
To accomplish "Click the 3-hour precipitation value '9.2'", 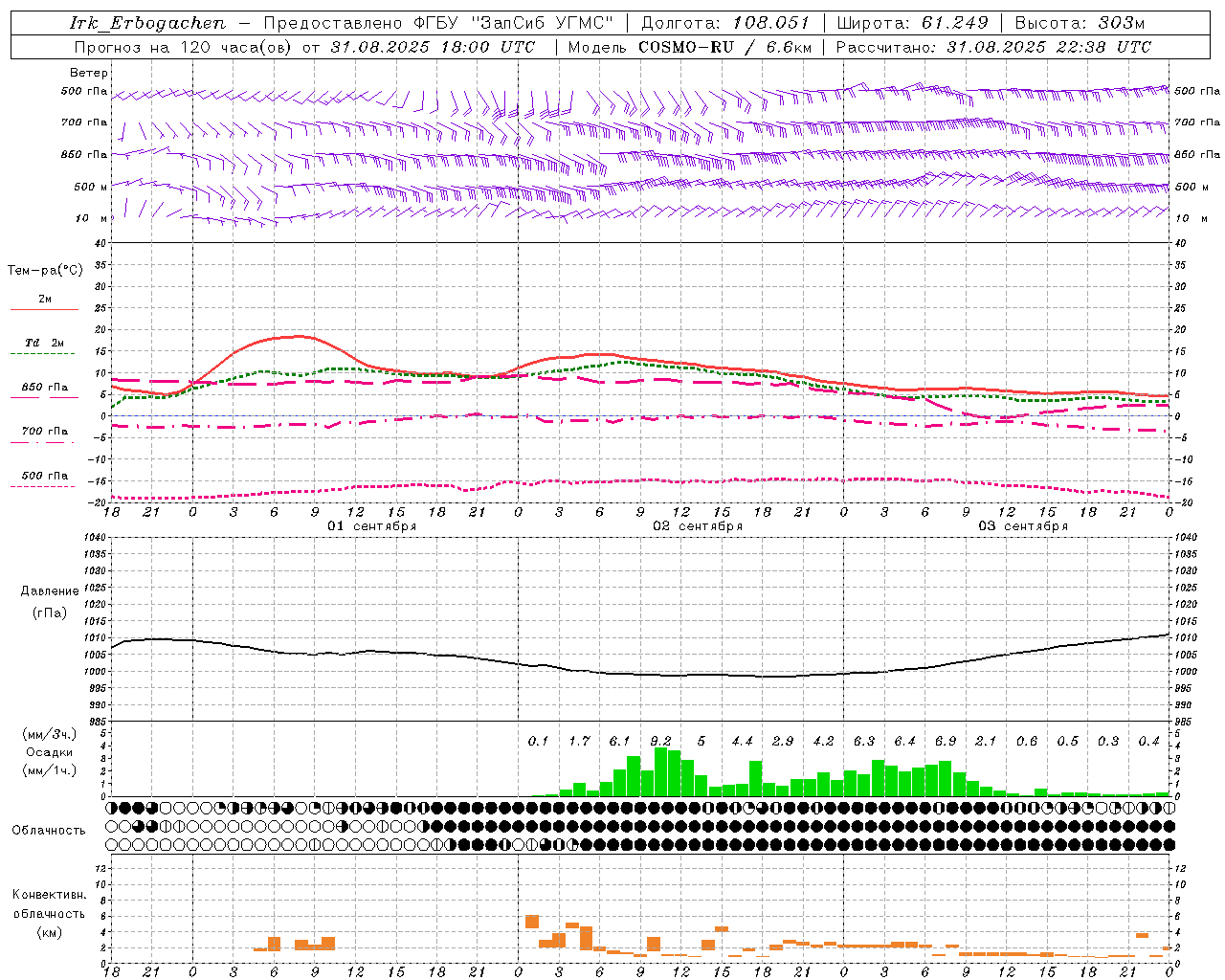I will tap(660, 741).
